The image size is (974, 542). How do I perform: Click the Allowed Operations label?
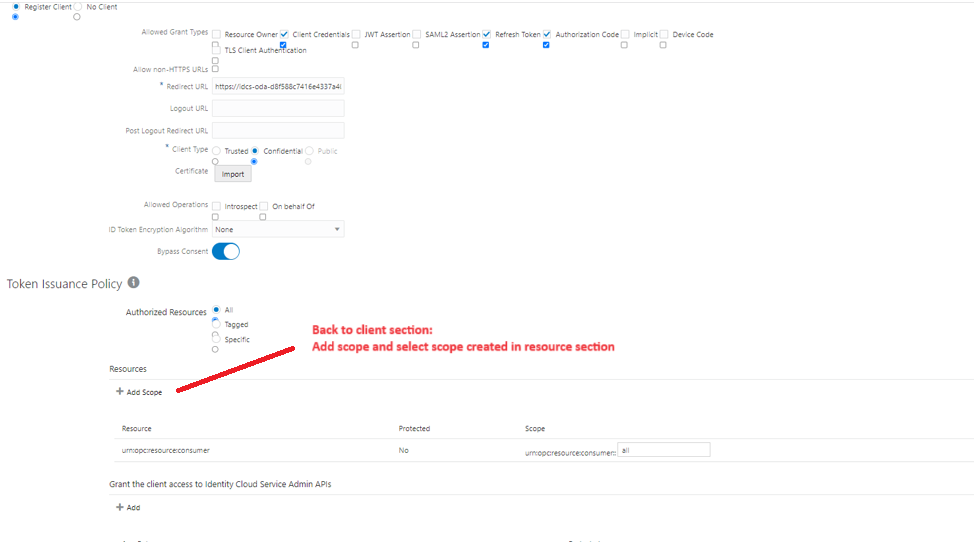[x=176, y=205]
